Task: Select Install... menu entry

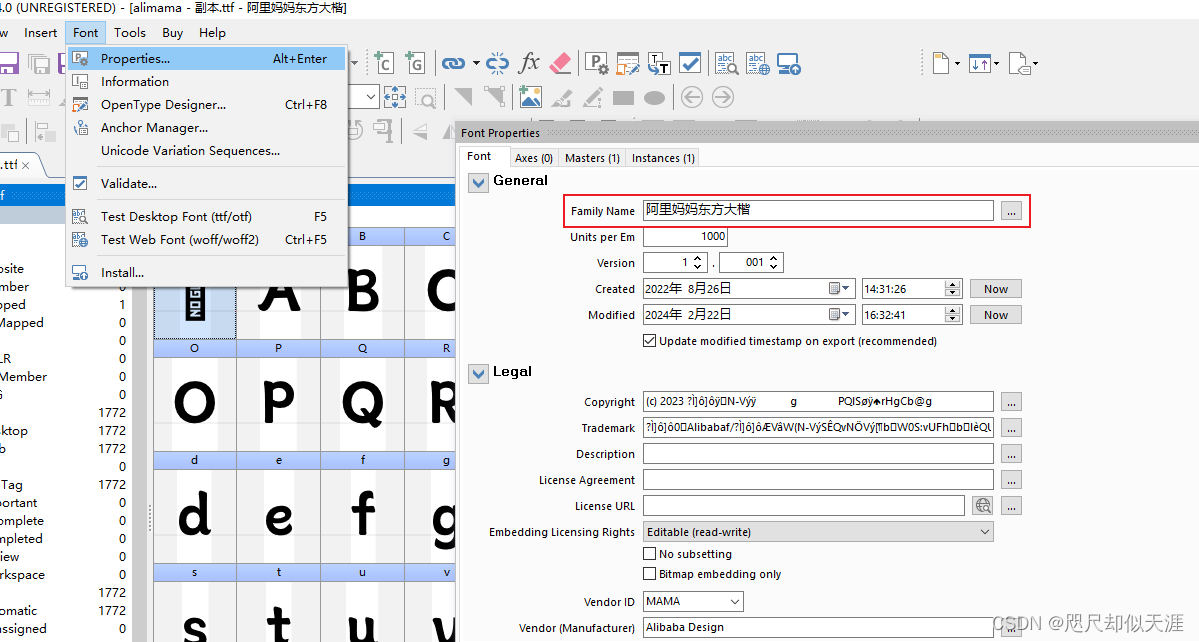Action: [x=207, y=273]
